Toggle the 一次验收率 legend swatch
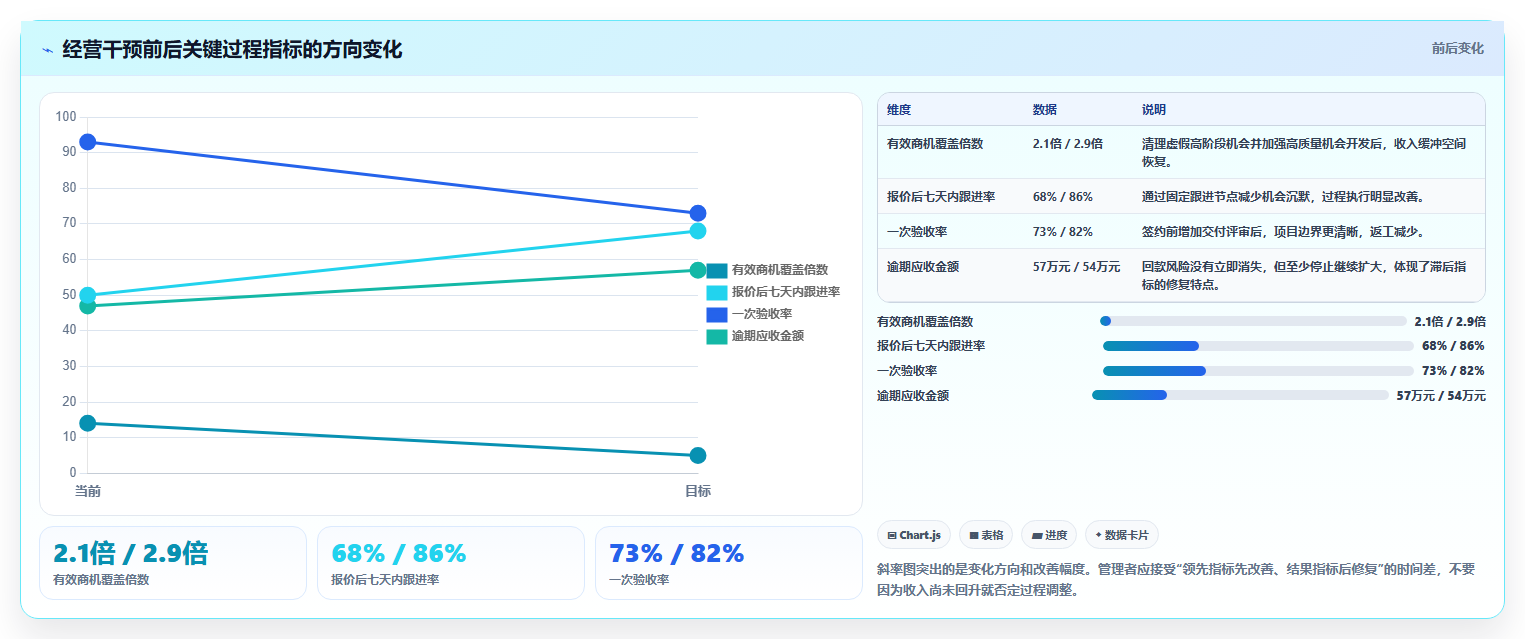 717,314
